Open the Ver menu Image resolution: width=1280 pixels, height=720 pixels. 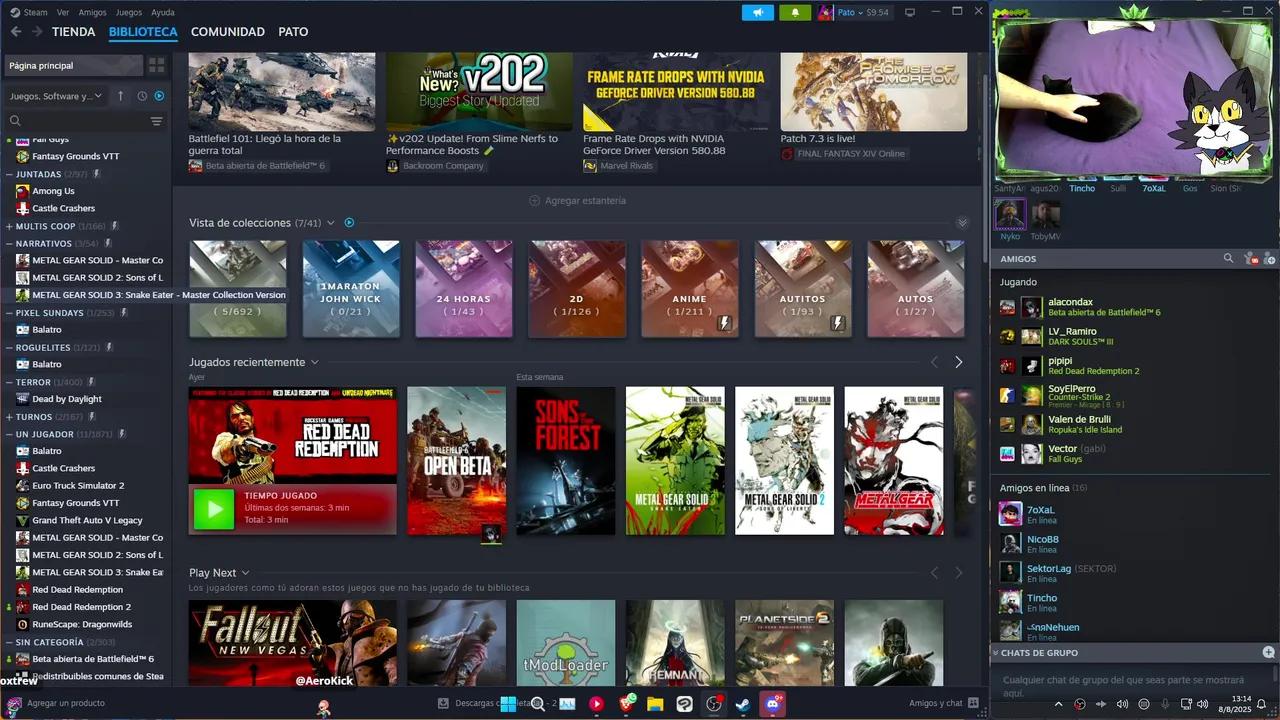[x=63, y=12]
